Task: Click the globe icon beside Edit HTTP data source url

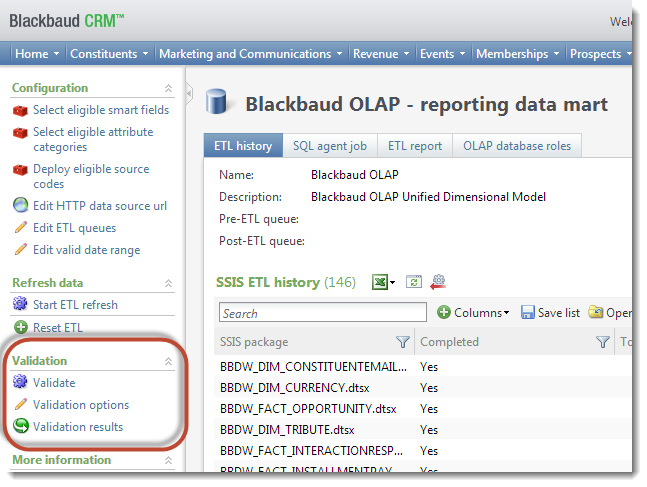Action: coord(20,205)
